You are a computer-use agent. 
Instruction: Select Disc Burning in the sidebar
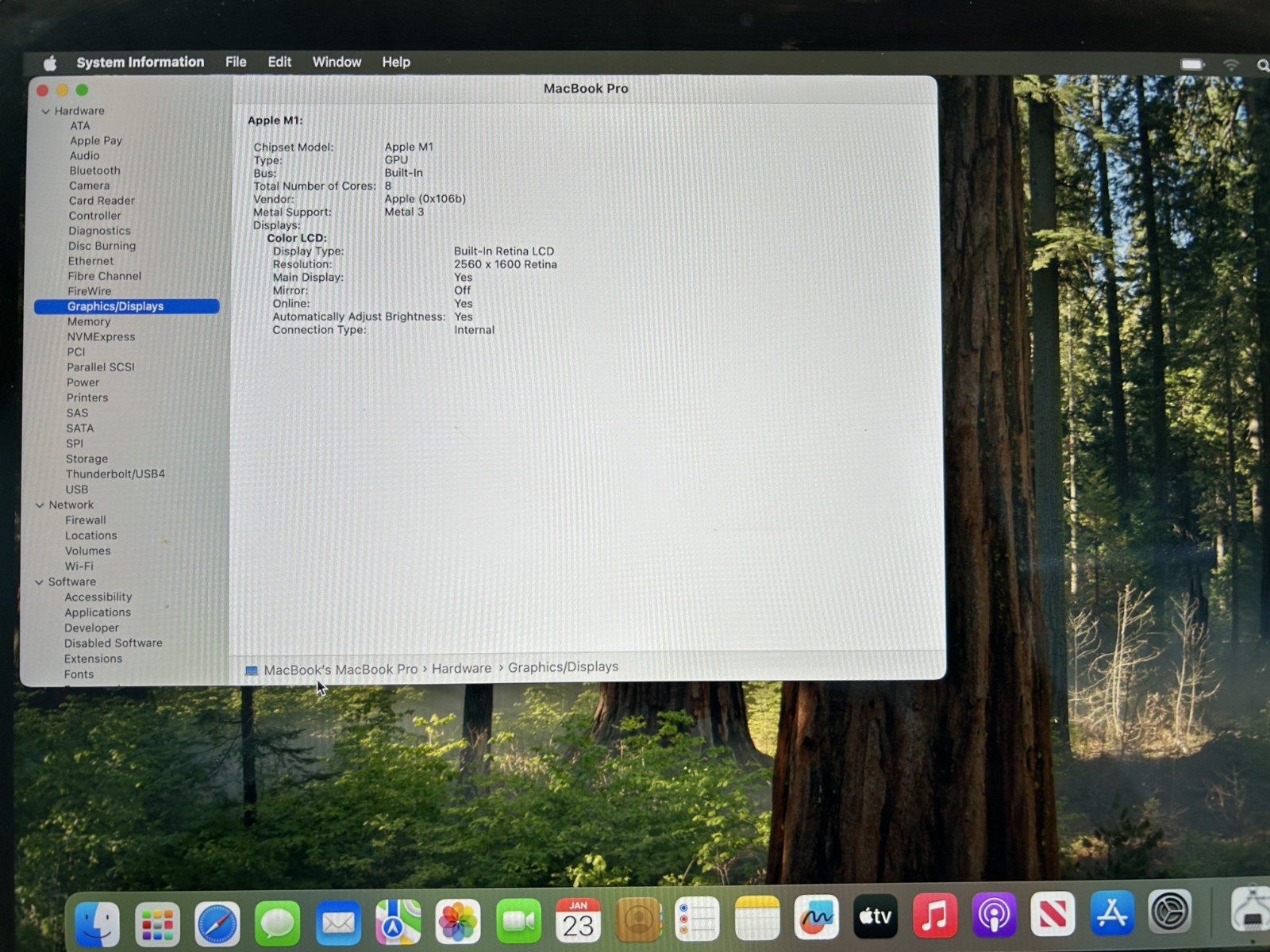[102, 246]
